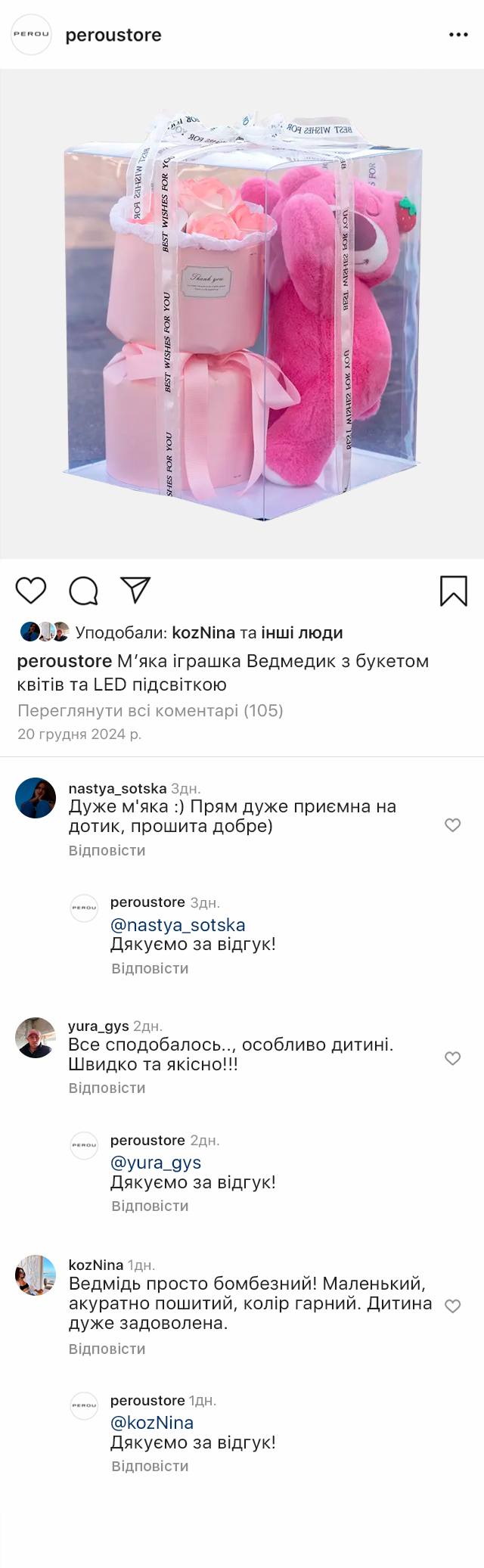Share post using paper plane icon
484x1568 pixels.
[x=136, y=590]
